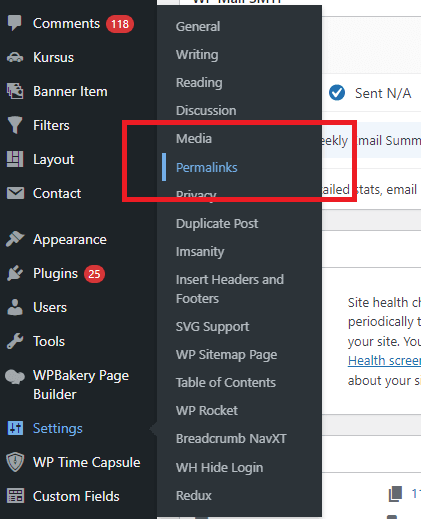Click the Kursus car icon
The image size is (421, 519).
pyautogui.click(x=15, y=57)
